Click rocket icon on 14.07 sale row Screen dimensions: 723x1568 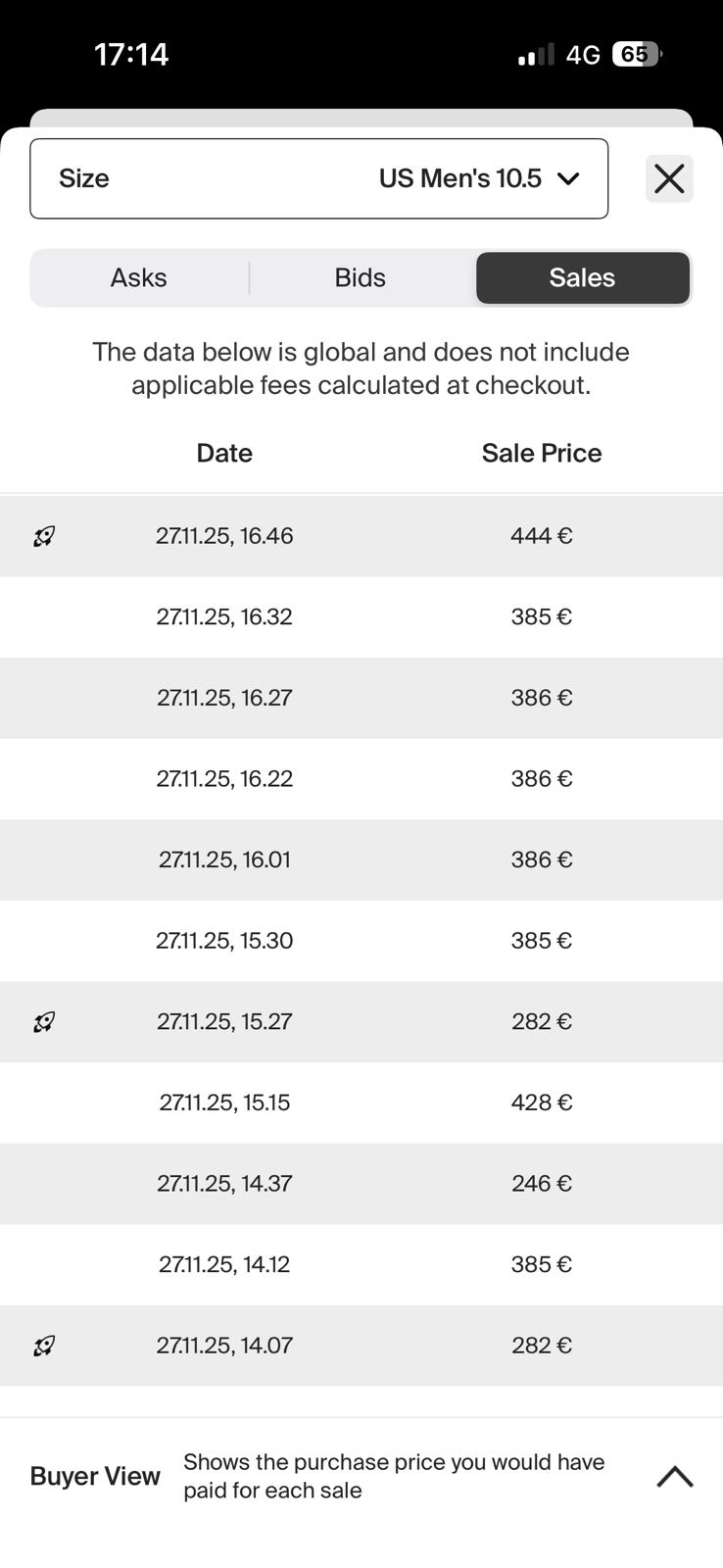coord(44,1346)
